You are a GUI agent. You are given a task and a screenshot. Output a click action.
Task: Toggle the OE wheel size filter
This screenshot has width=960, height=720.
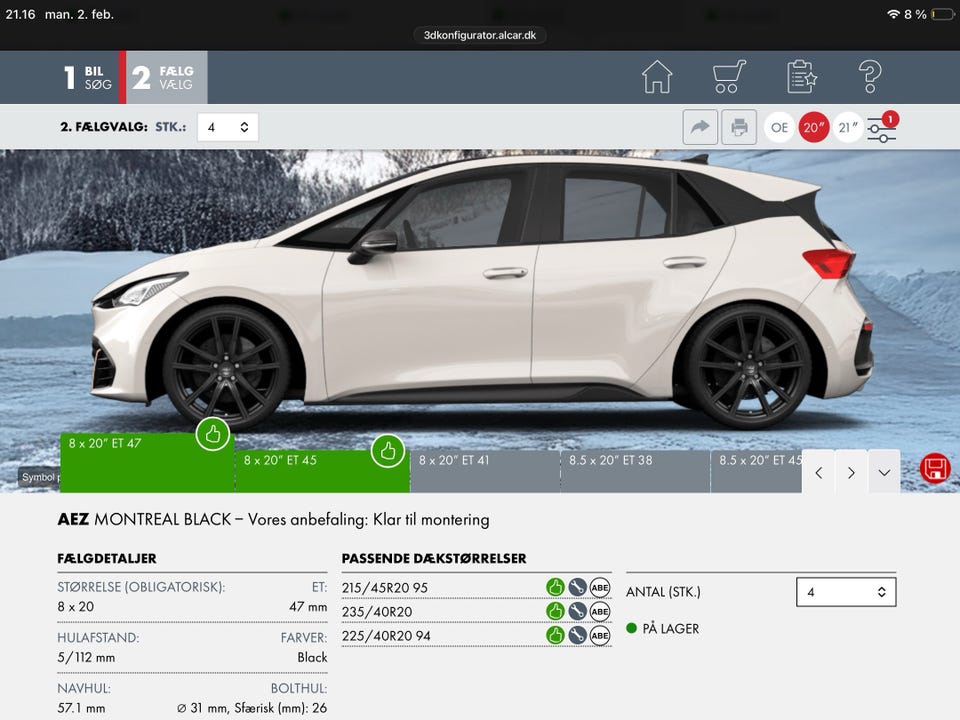click(780, 127)
